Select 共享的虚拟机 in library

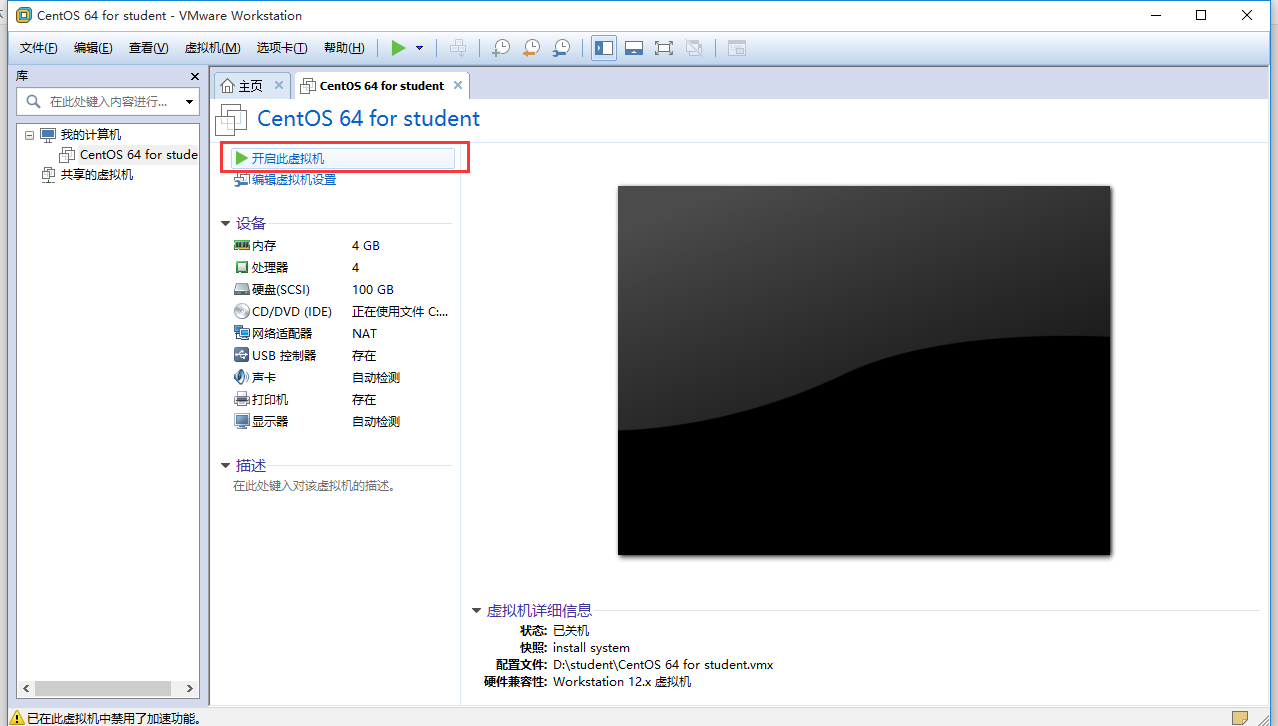tap(96, 175)
